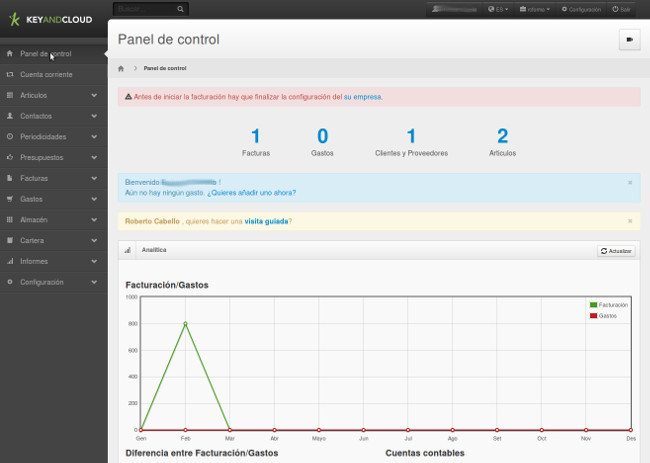Open Configuración from top bar gear
Image resolution: width=650 pixels, height=463 pixels.
pyautogui.click(x=581, y=9)
